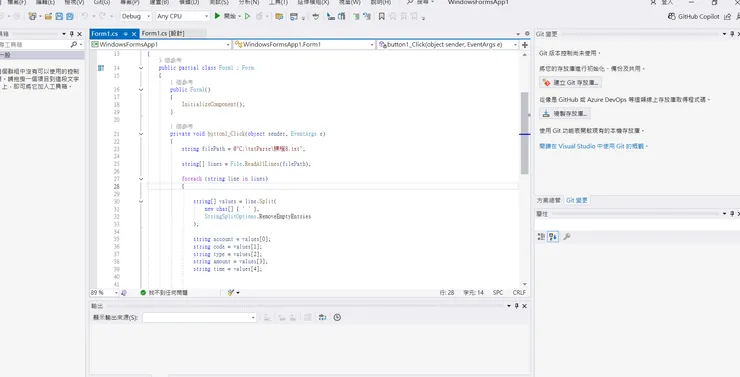Click the Save All toolbar icon
The height and width of the screenshot is (377, 740).
(x=69, y=16)
